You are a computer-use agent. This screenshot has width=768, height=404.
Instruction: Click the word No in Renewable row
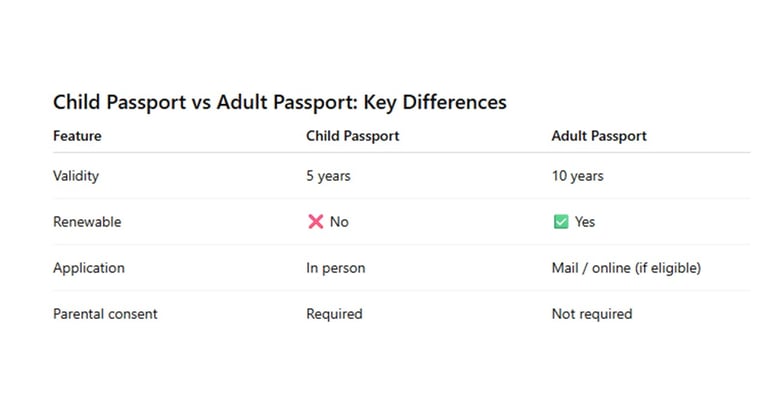pyautogui.click(x=339, y=222)
